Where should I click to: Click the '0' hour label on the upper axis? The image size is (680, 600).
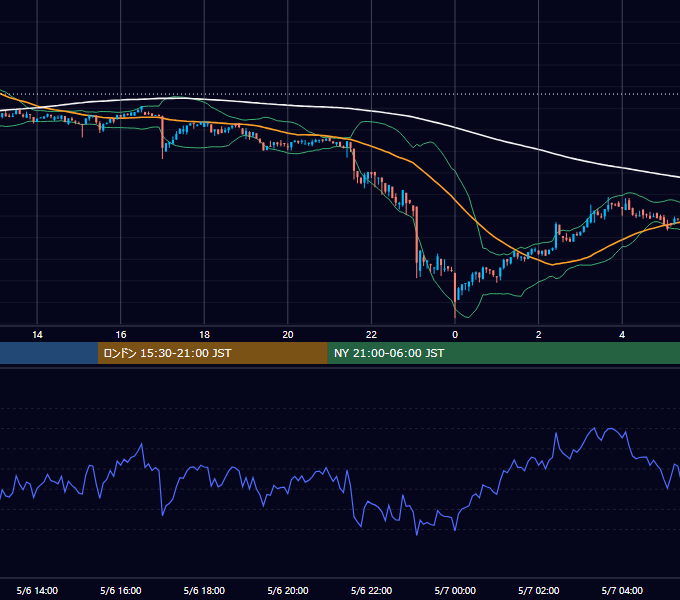click(x=455, y=335)
